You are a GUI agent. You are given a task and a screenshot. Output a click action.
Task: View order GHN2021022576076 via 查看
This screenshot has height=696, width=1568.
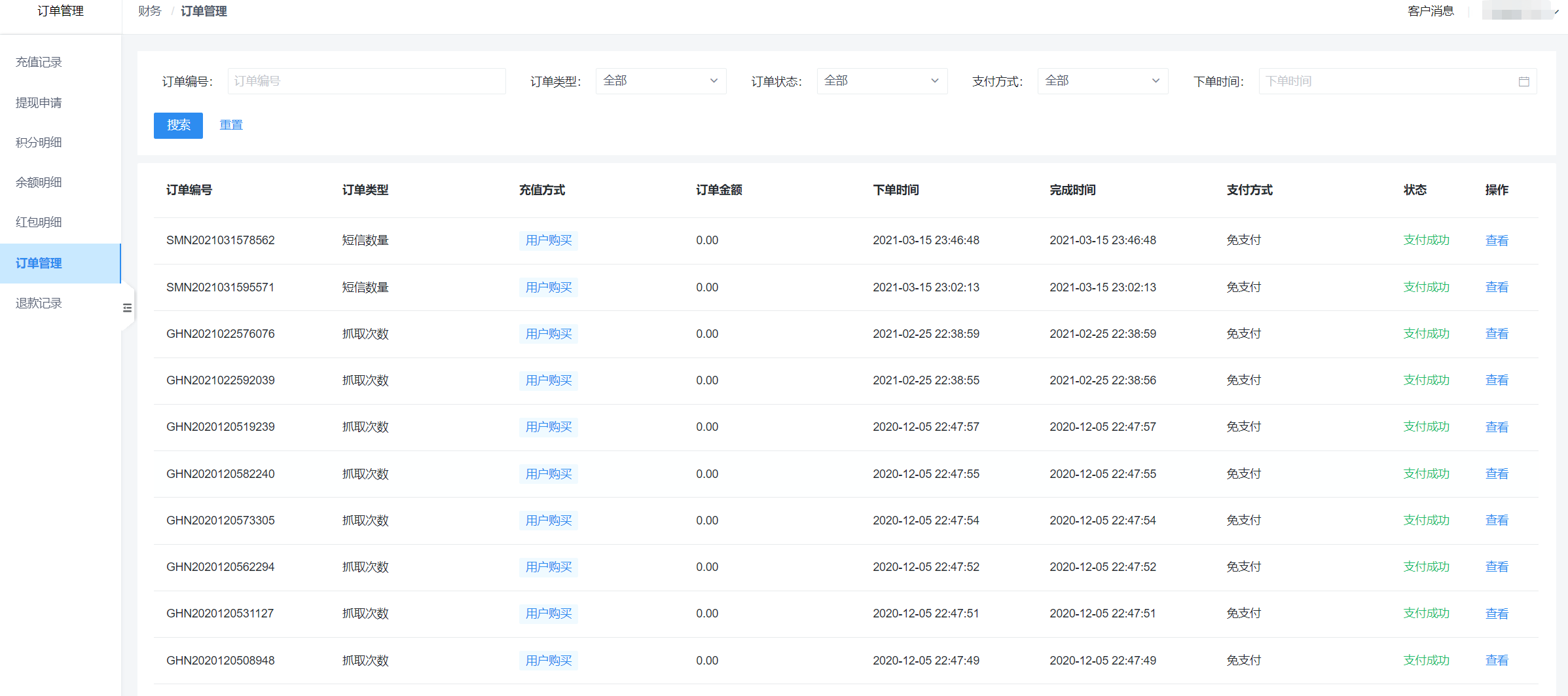coord(1497,334)
